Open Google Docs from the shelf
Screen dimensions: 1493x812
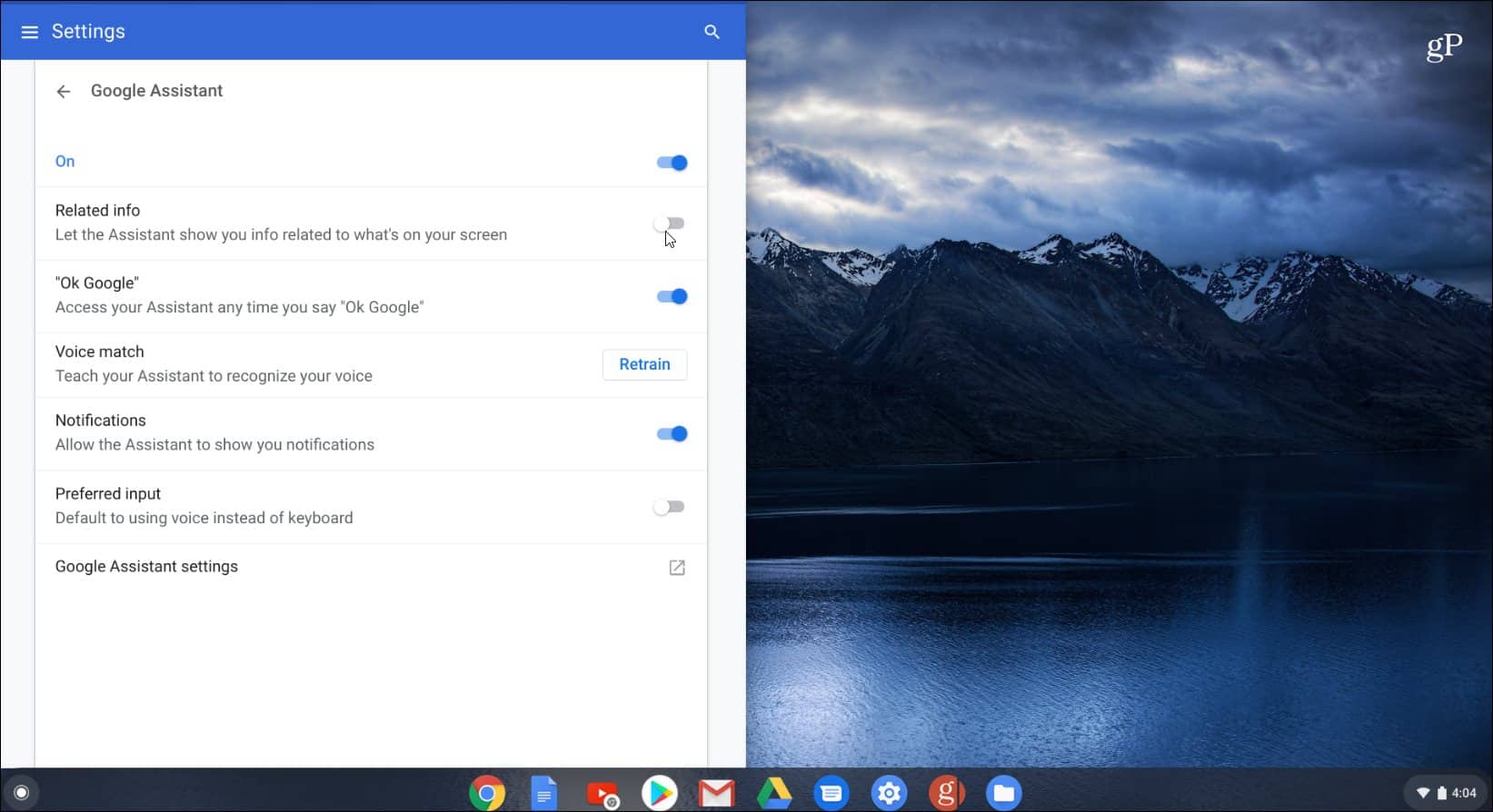[x=543, y=794]
